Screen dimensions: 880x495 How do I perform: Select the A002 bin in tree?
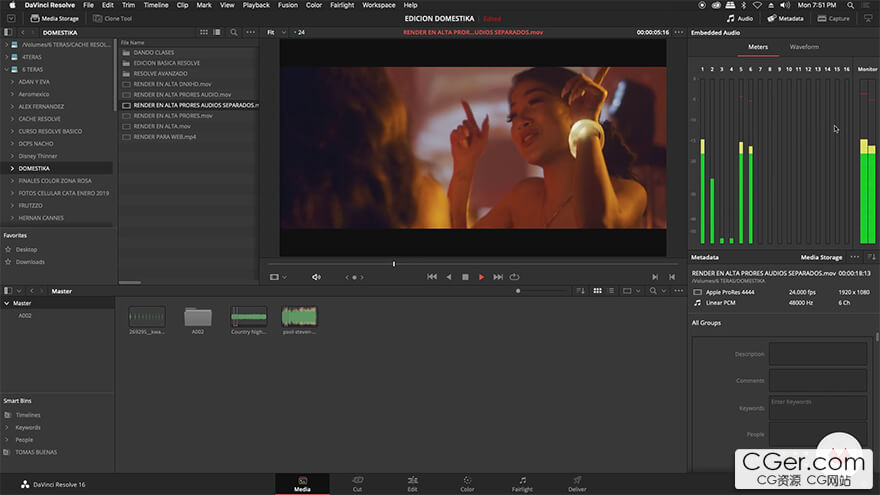[x=25, y=315]
